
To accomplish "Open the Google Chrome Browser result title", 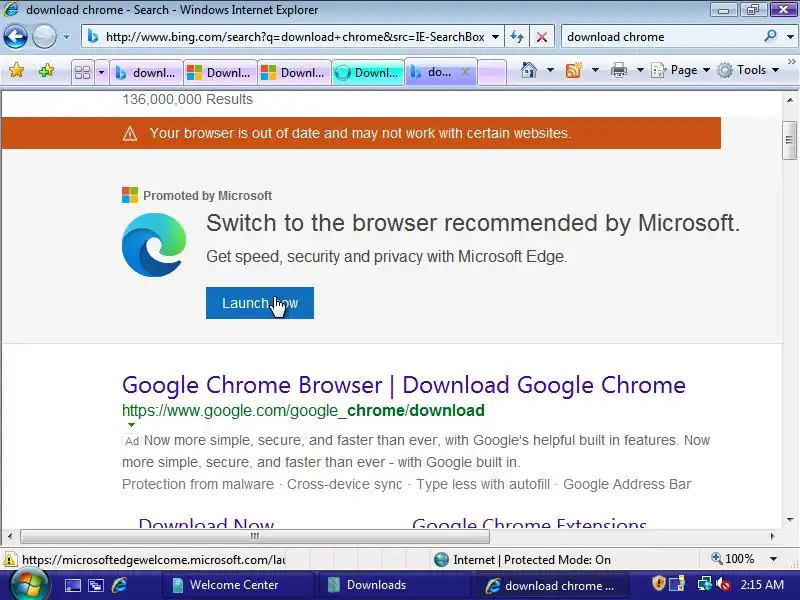I will pos(404,385).
